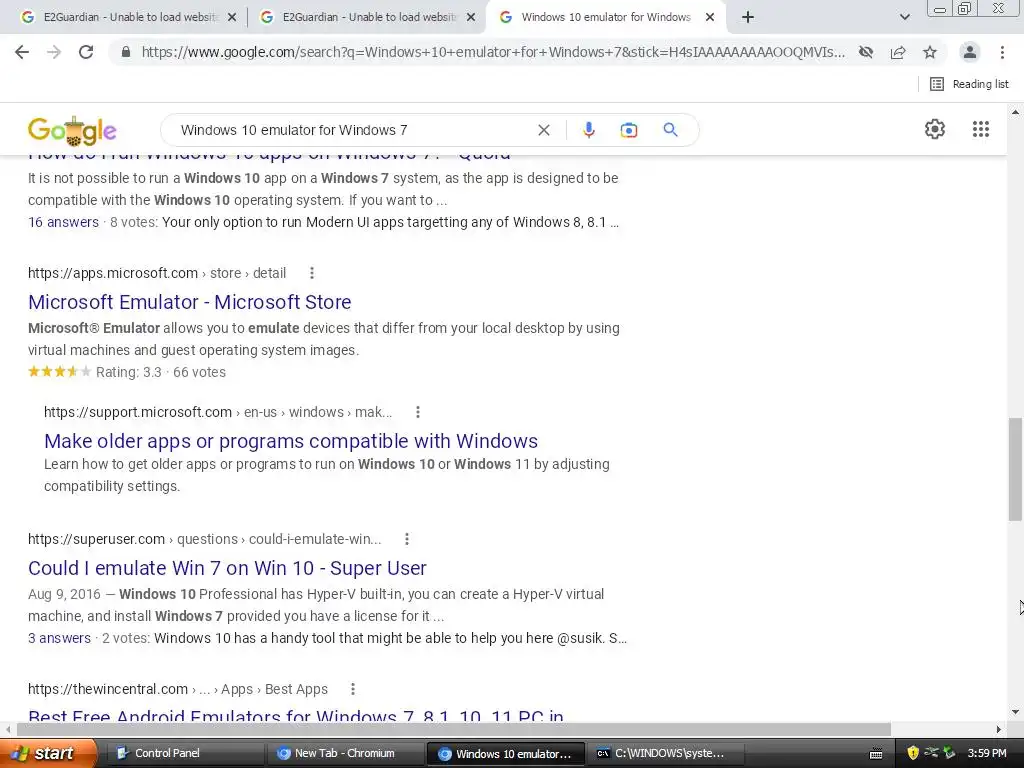The image size is (1024, 768).
Task: Close the second E2Guardian tab
Action: [470, 18]
